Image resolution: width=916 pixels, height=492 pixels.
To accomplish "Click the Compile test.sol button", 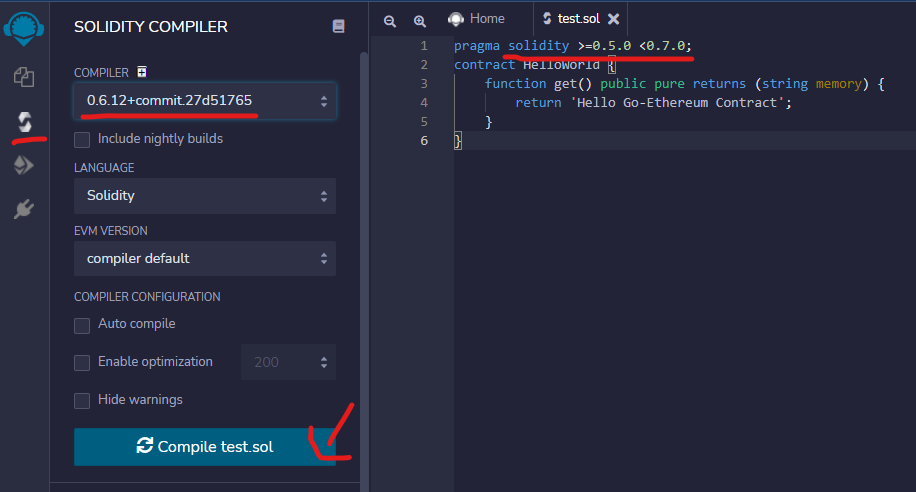I will [205, 447].
